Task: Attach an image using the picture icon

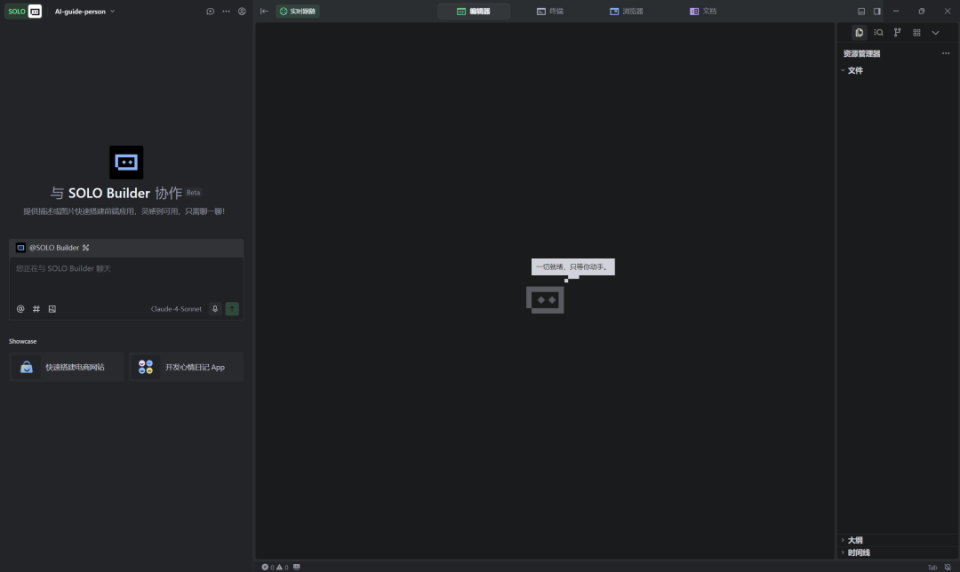Action: (x=52, y=309)
